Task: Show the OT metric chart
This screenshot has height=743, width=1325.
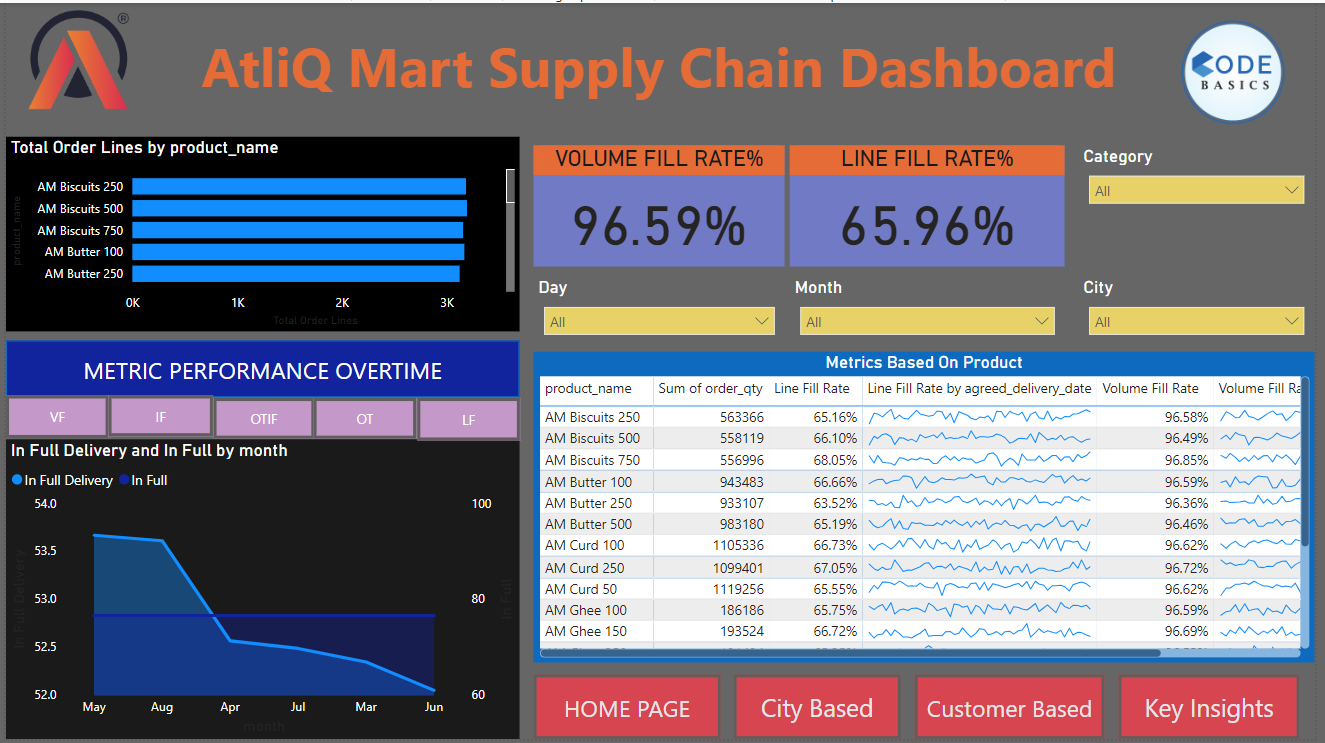Action: 365,419
